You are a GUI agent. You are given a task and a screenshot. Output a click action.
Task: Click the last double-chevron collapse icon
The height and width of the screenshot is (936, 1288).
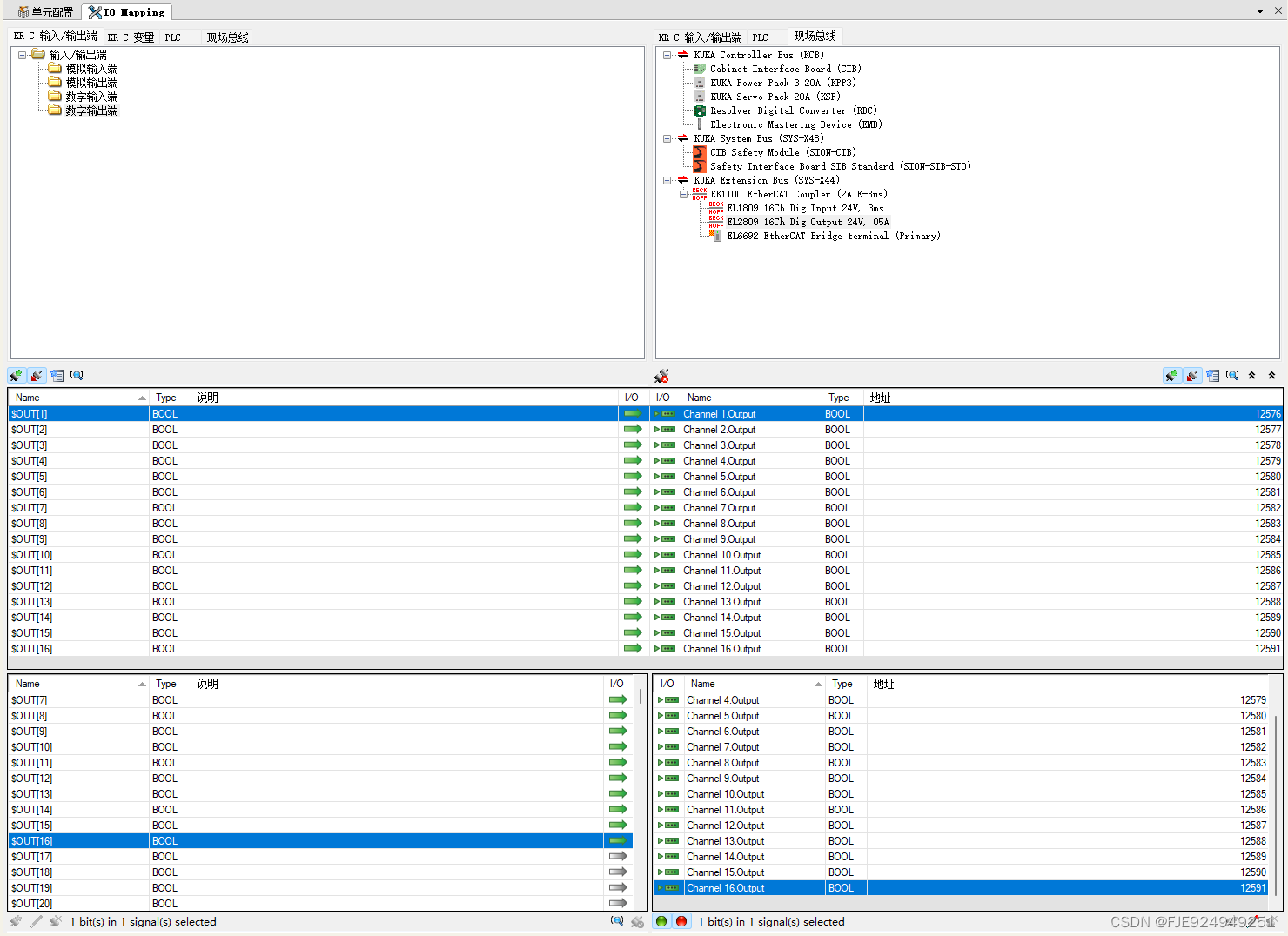1271,376
